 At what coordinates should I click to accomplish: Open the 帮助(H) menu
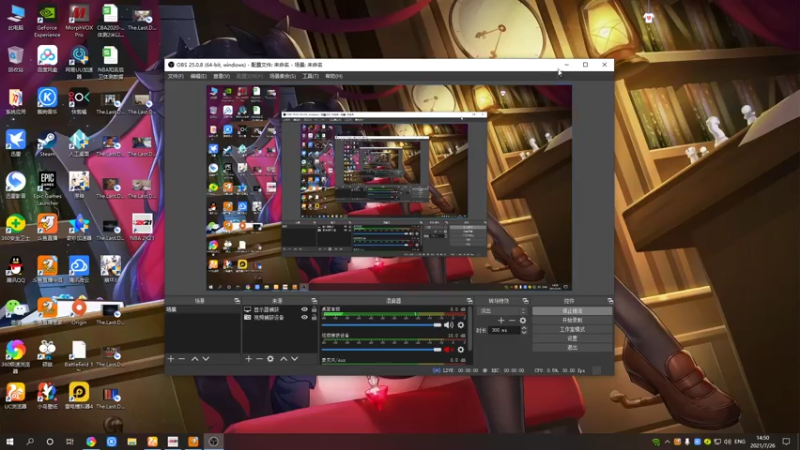pos(334,76)
